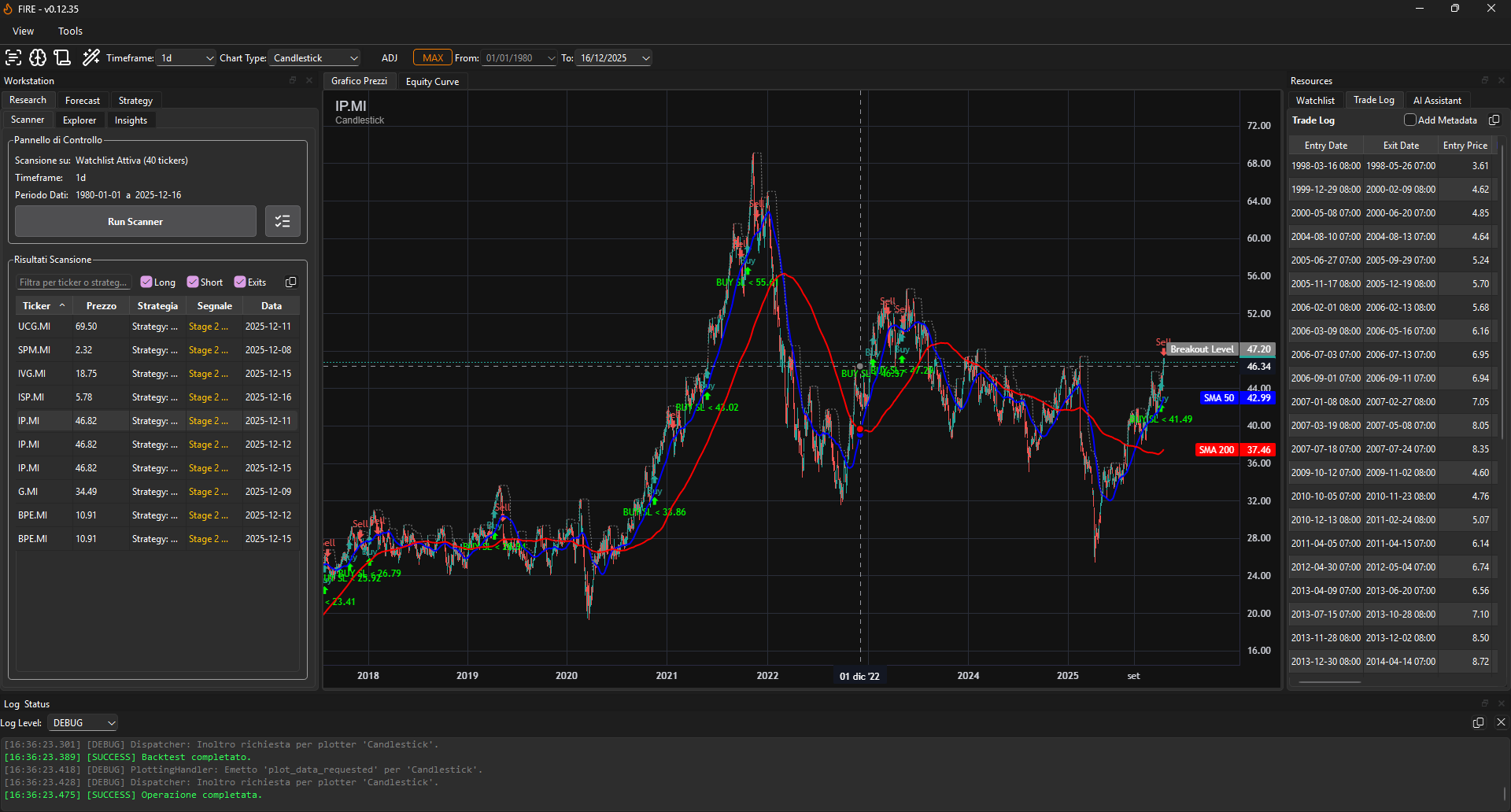Screen dimensions: 1511x812
Task: Open the Timeframe dropdown
Action: [187, 58]
